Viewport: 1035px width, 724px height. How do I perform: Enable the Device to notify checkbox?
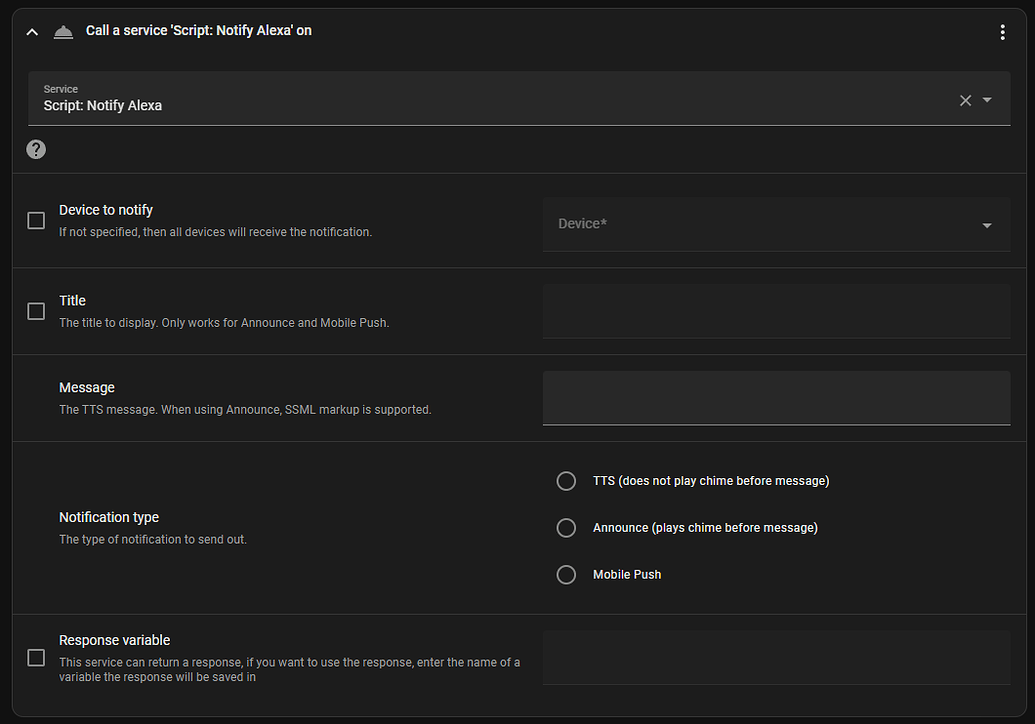pyautogui.click(x=36, y=220)
